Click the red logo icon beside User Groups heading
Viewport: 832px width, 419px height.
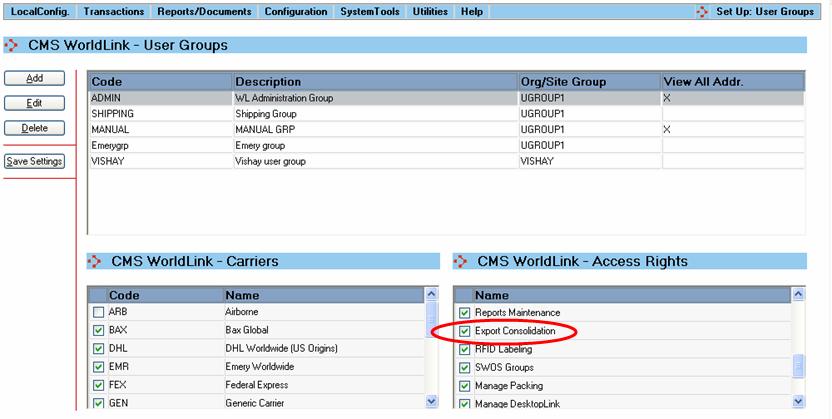pyautogui.click(x=12, y=46)
